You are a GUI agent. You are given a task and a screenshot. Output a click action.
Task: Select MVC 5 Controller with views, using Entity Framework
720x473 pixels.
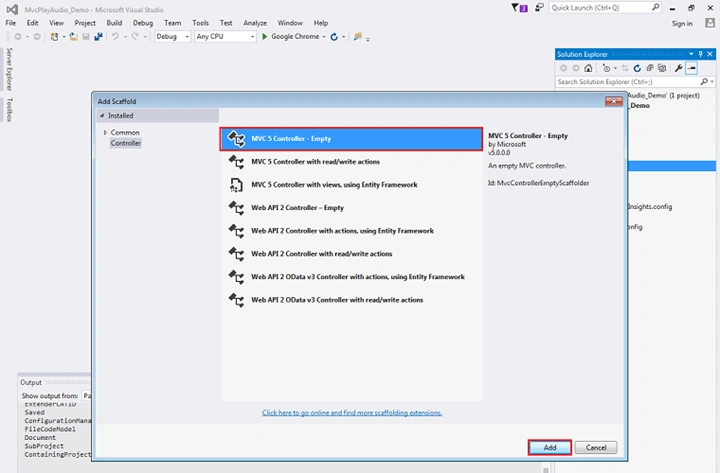351,185
